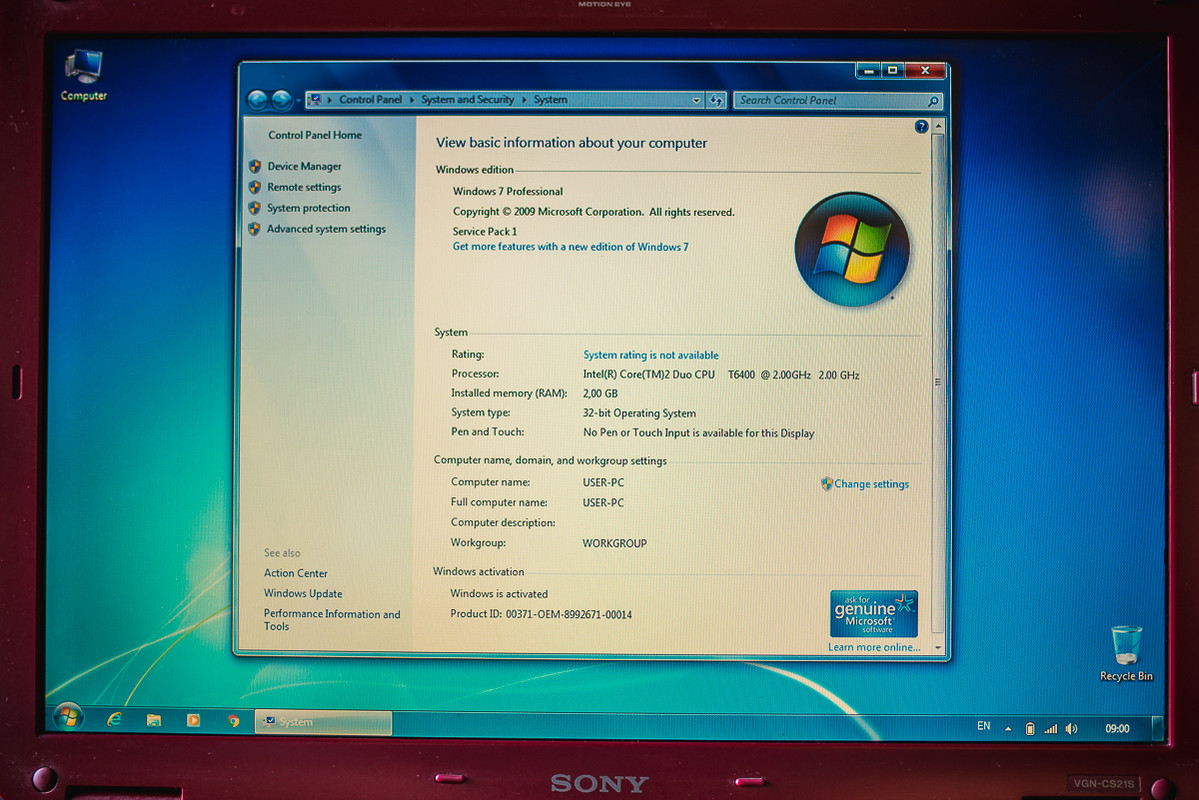Click the scrollbar up arrow
Viewport: 1199px width, 800px height.
[938, 125]
